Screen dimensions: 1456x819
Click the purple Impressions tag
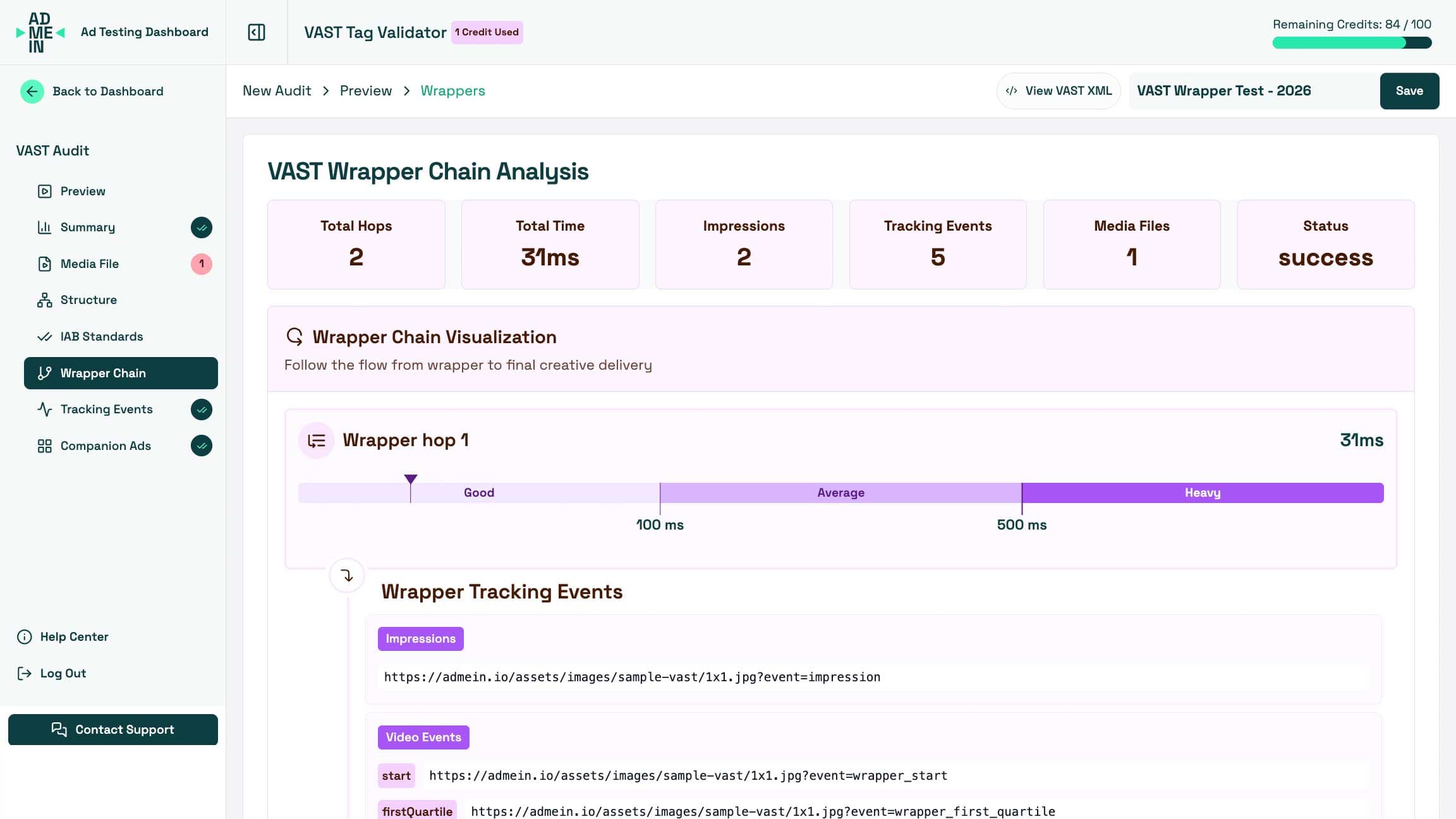(420, 638)
